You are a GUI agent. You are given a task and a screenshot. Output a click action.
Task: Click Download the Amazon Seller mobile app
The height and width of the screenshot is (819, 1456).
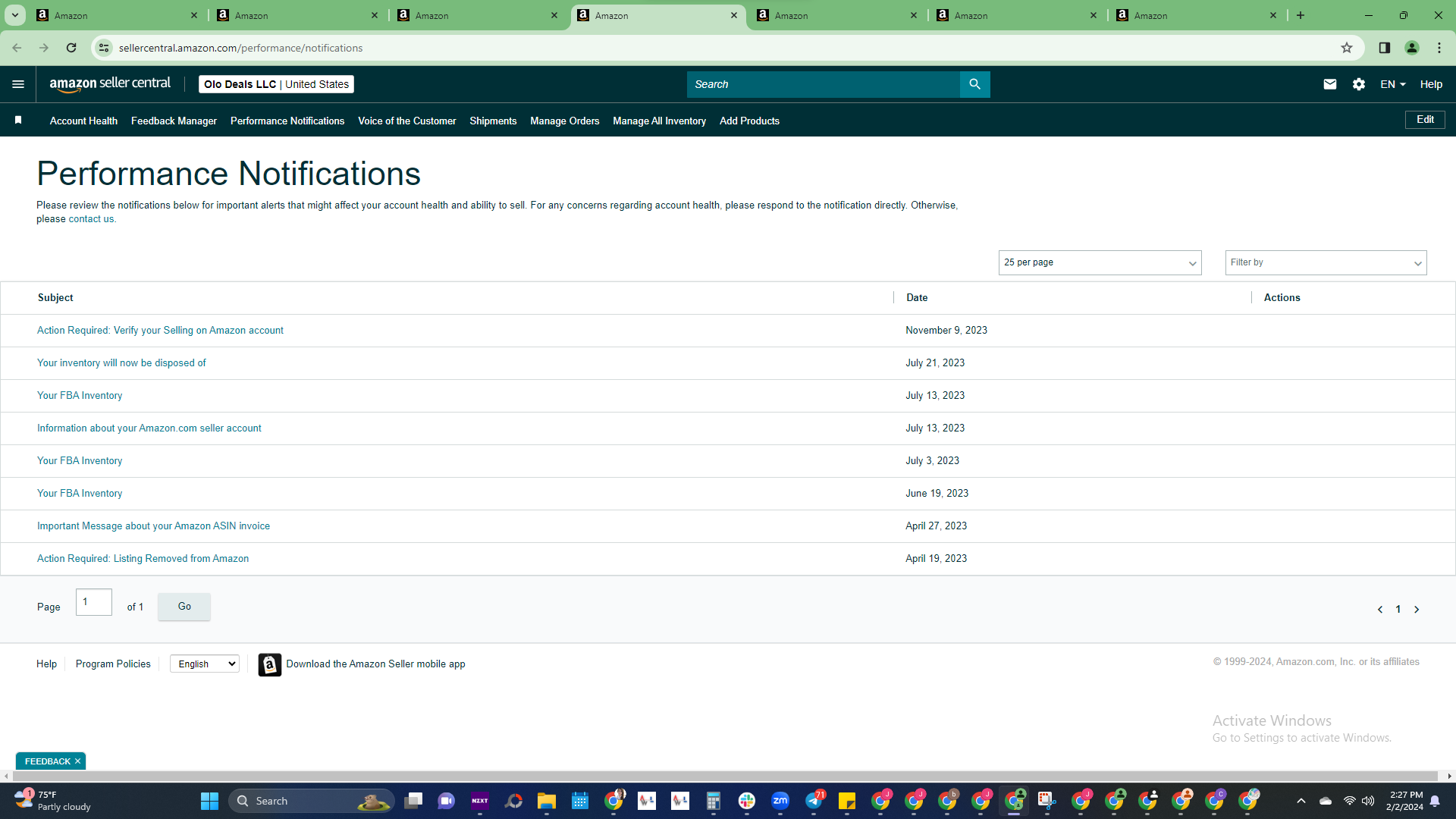tap(375, 664)
